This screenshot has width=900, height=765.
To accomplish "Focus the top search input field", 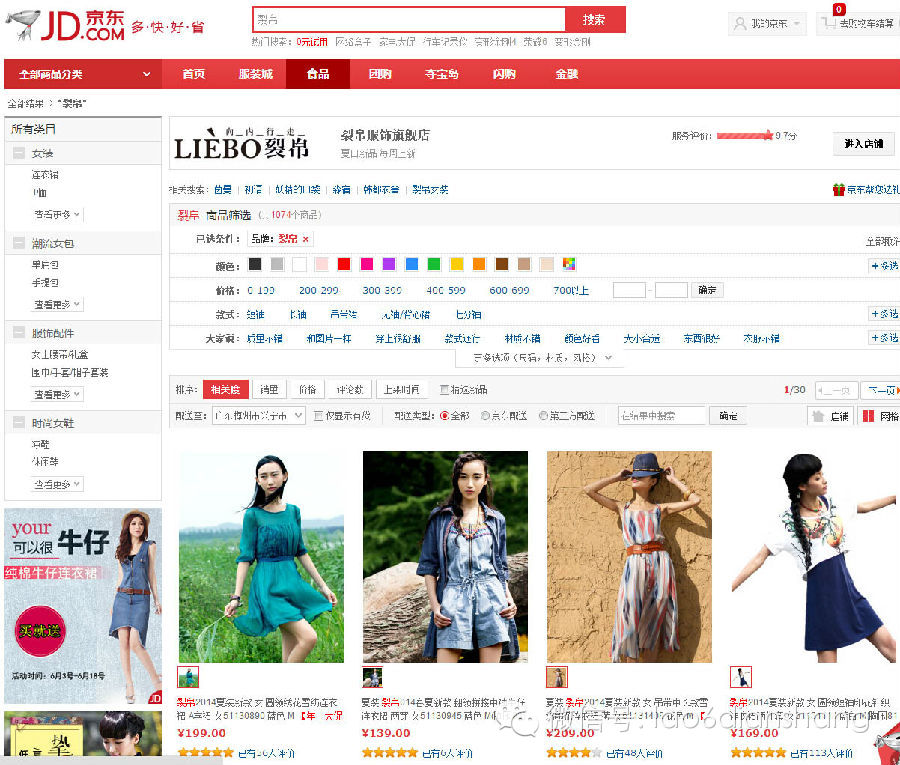I will 409,20.
